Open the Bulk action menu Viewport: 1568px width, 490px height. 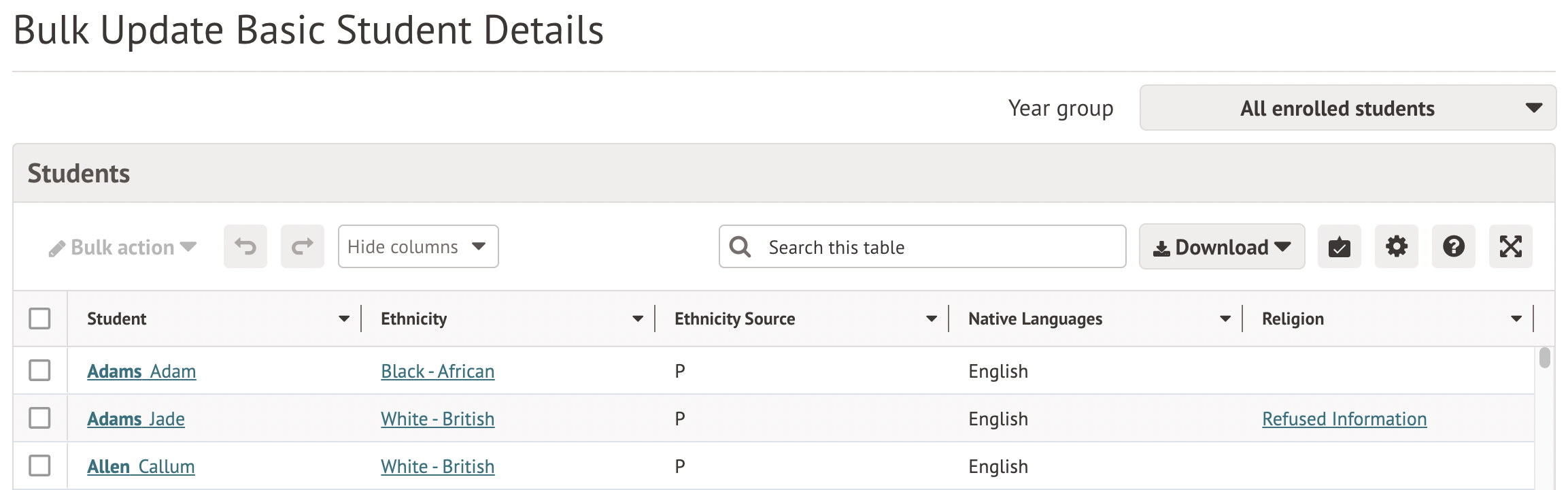coord(123,248)
